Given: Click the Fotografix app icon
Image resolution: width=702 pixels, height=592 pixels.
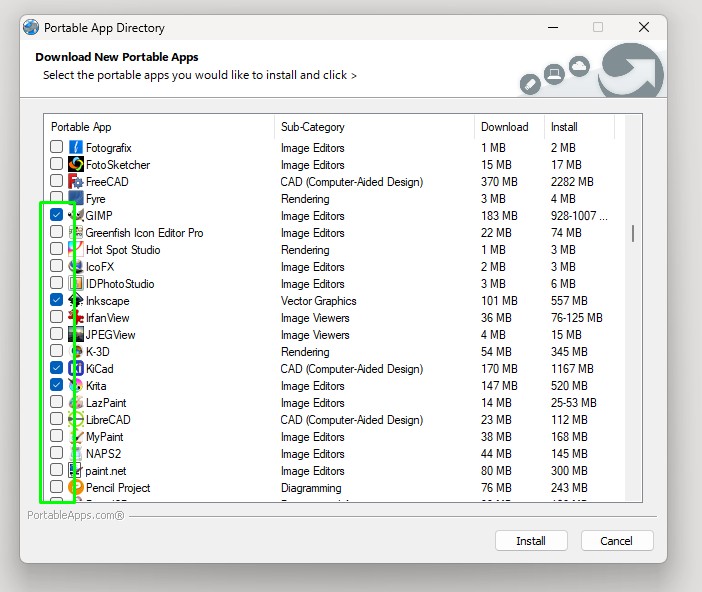Looking at the screenshot, I should [75, 148].
